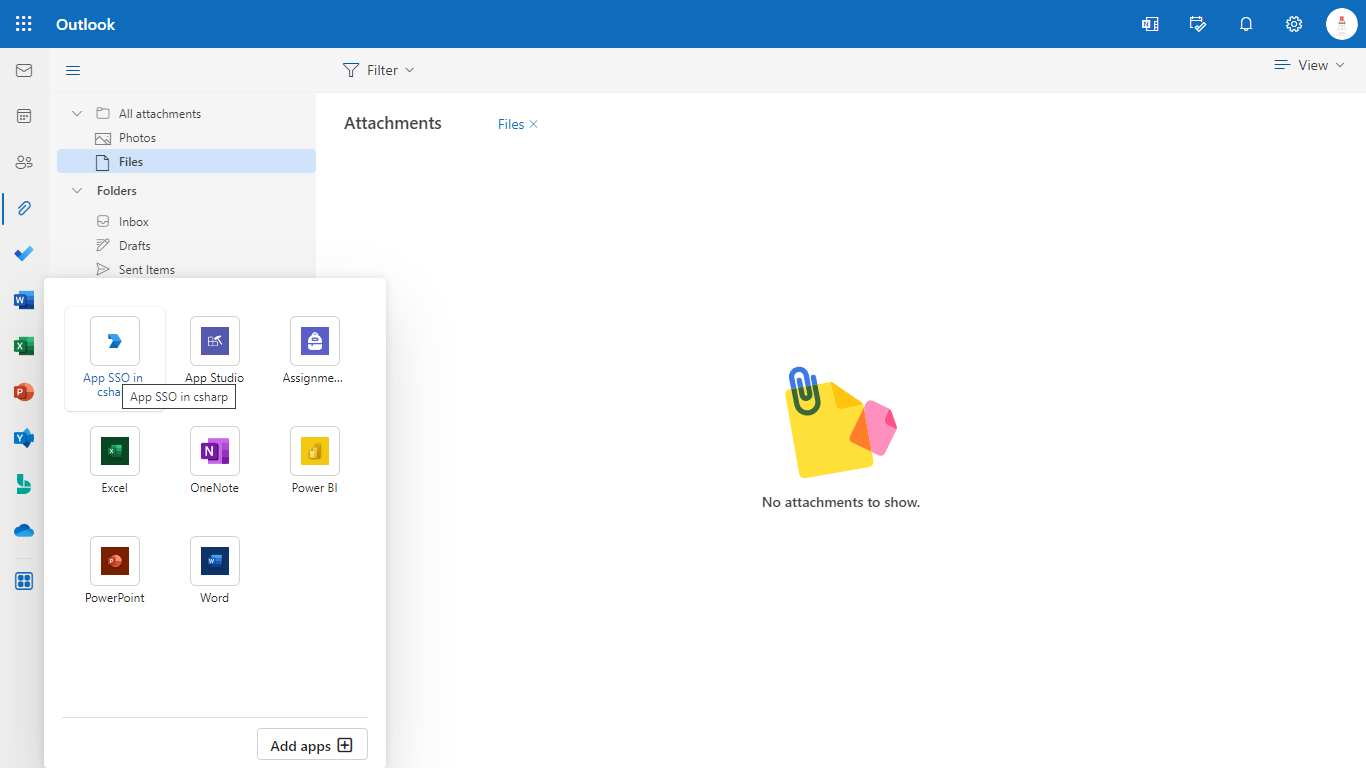Open the Filter dropdown
This screenshot has width=1366, height=768.
click(378, 70)
